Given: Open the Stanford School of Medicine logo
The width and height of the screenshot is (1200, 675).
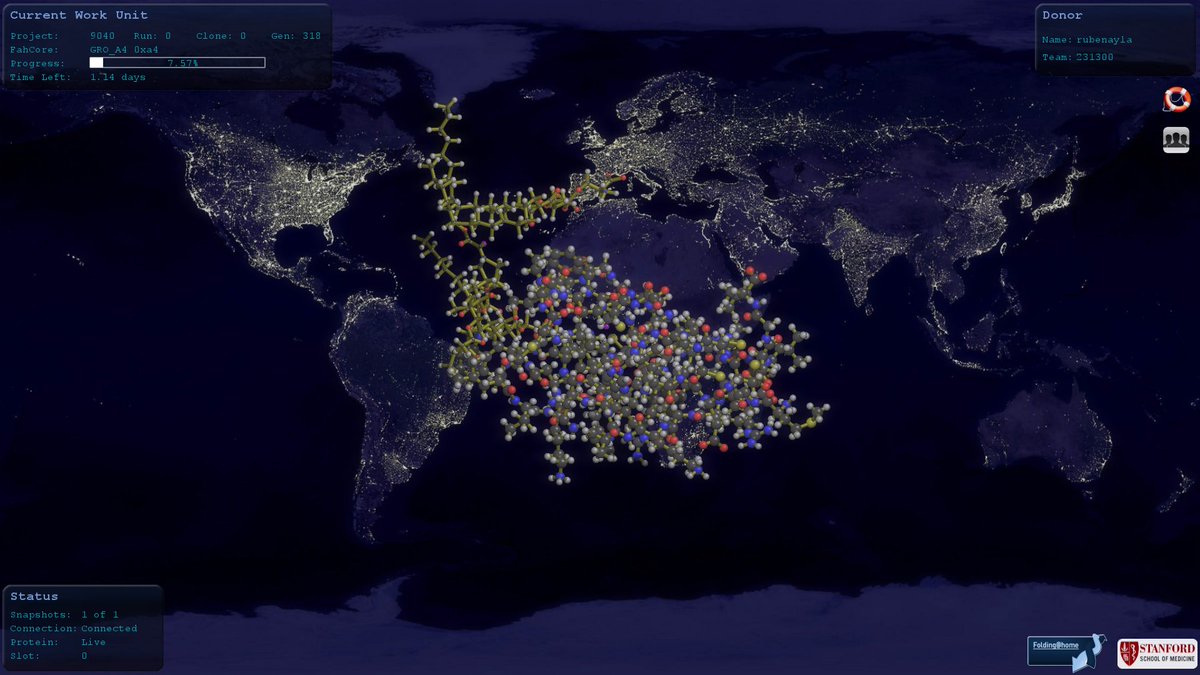Looking at the screenshot, I should click(x=1156, y=653).
